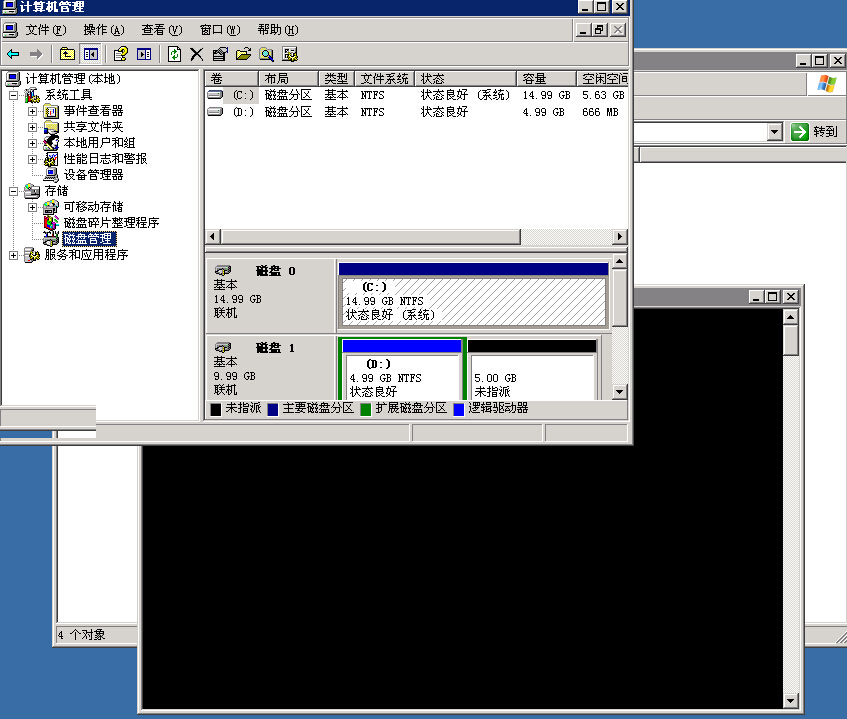
Task: Click the Properties help icon with question mark
Action: click(x=120, y=54)
